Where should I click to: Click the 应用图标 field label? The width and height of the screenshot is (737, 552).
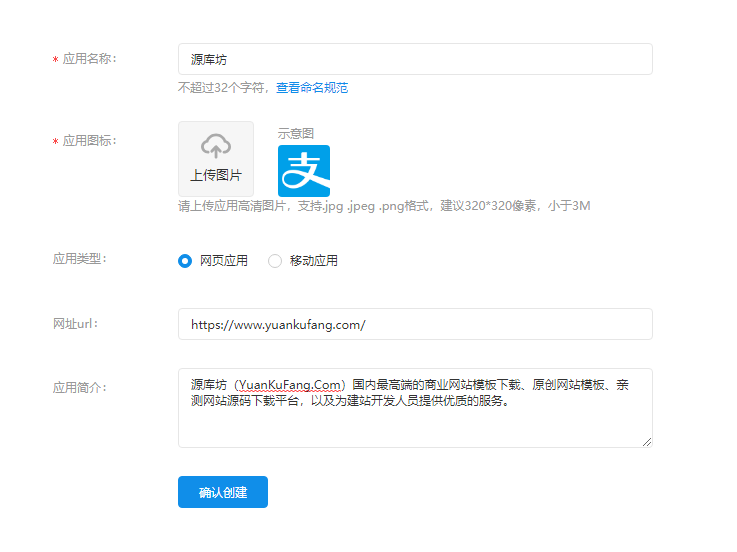89,141
